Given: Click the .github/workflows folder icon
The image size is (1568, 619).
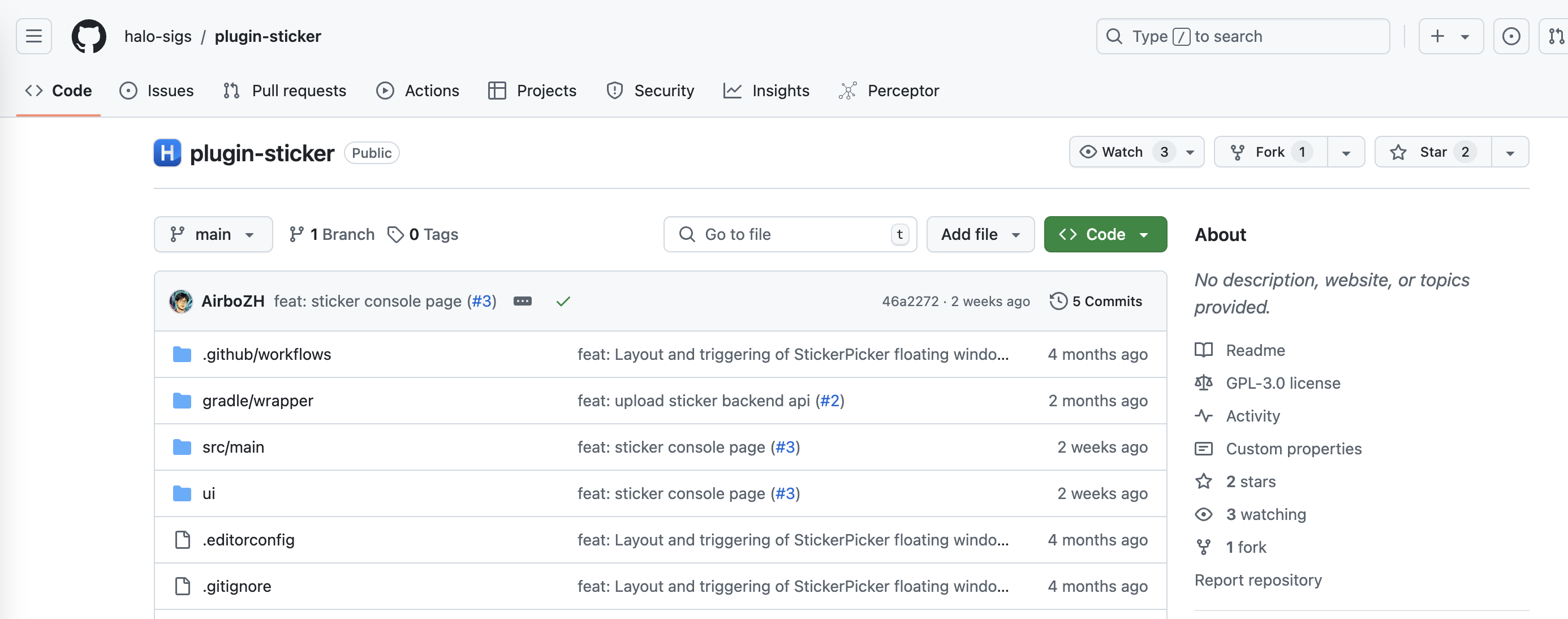Looking at the screenshot, I should click(x=182, y=354).
